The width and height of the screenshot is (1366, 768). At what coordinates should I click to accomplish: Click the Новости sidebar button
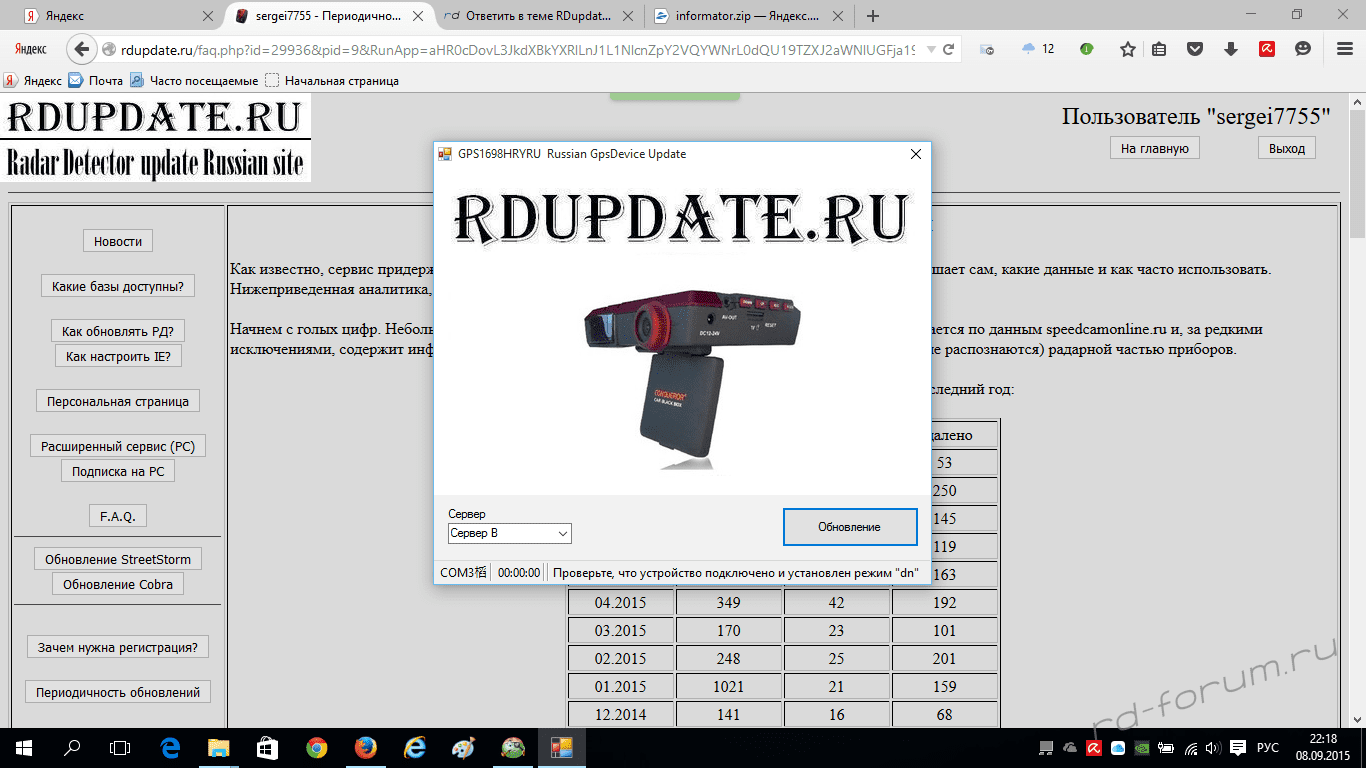click(117, 241)
